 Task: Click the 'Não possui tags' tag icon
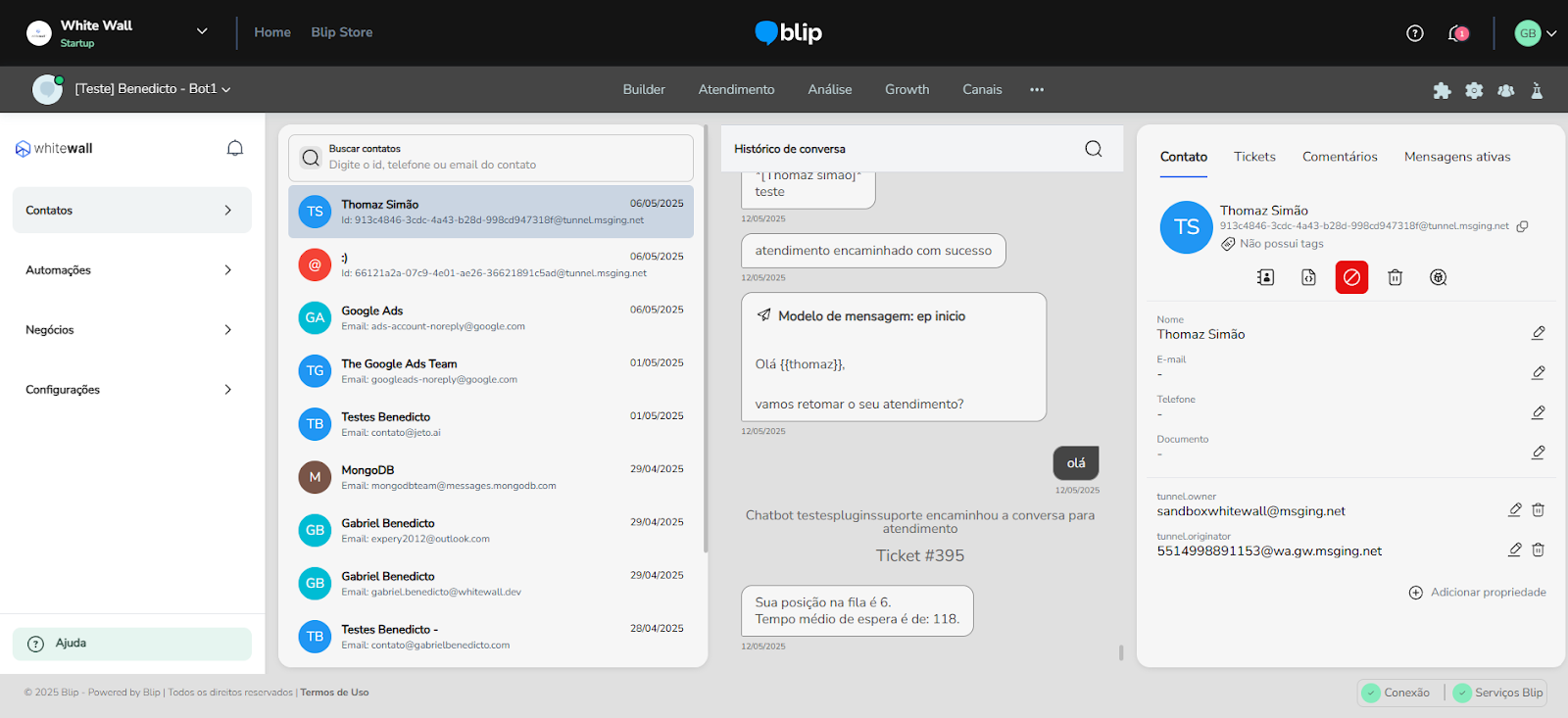click(1228, 244)
